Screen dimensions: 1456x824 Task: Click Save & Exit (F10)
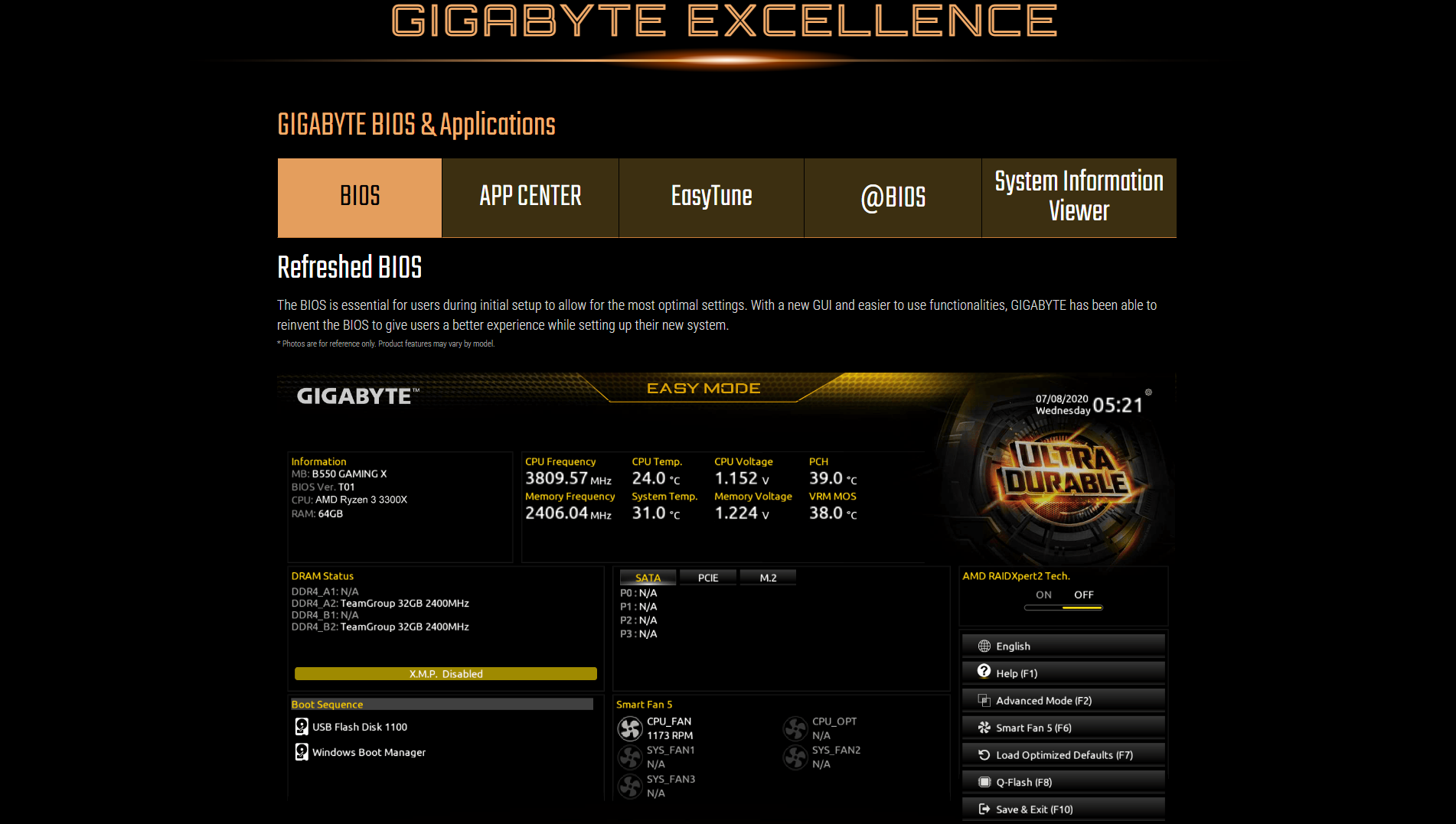(1063, 809)
